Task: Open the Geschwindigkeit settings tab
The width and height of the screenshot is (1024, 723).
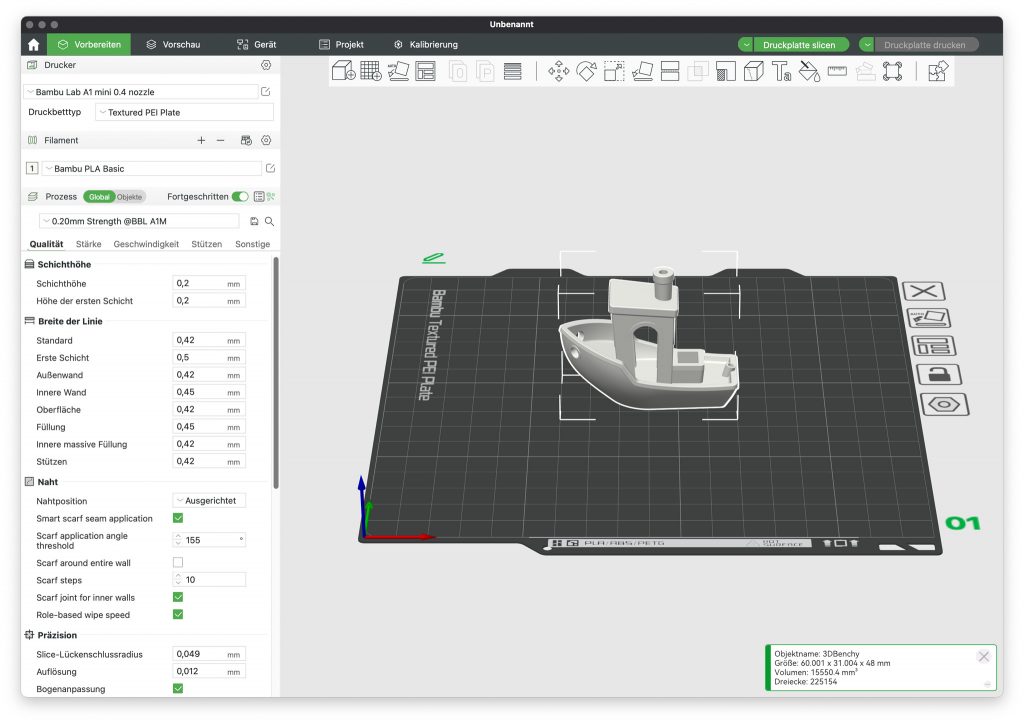Action: pyautogui.click(x=146, y=244)
